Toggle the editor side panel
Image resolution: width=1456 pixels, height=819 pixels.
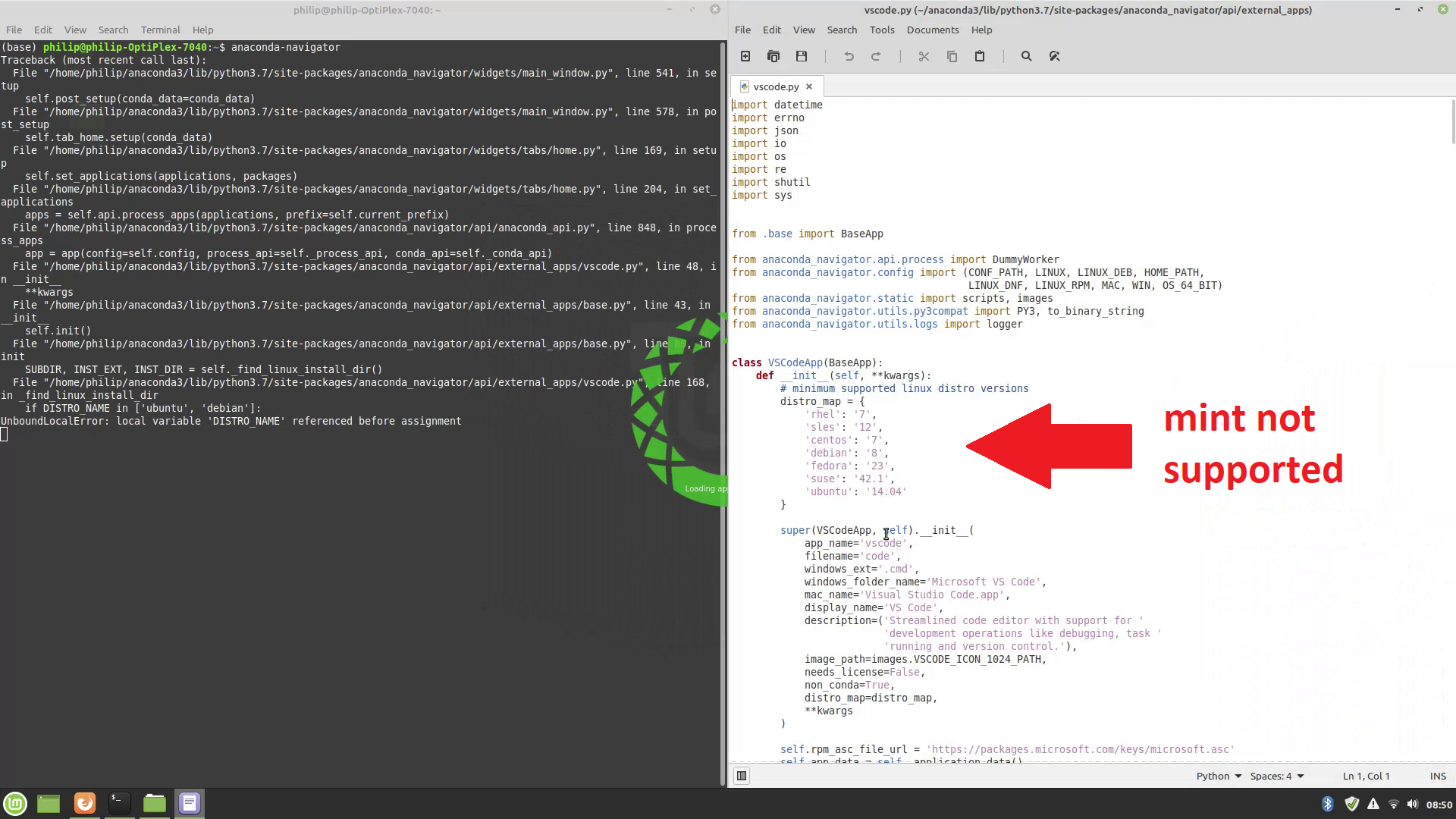(742, 775)
